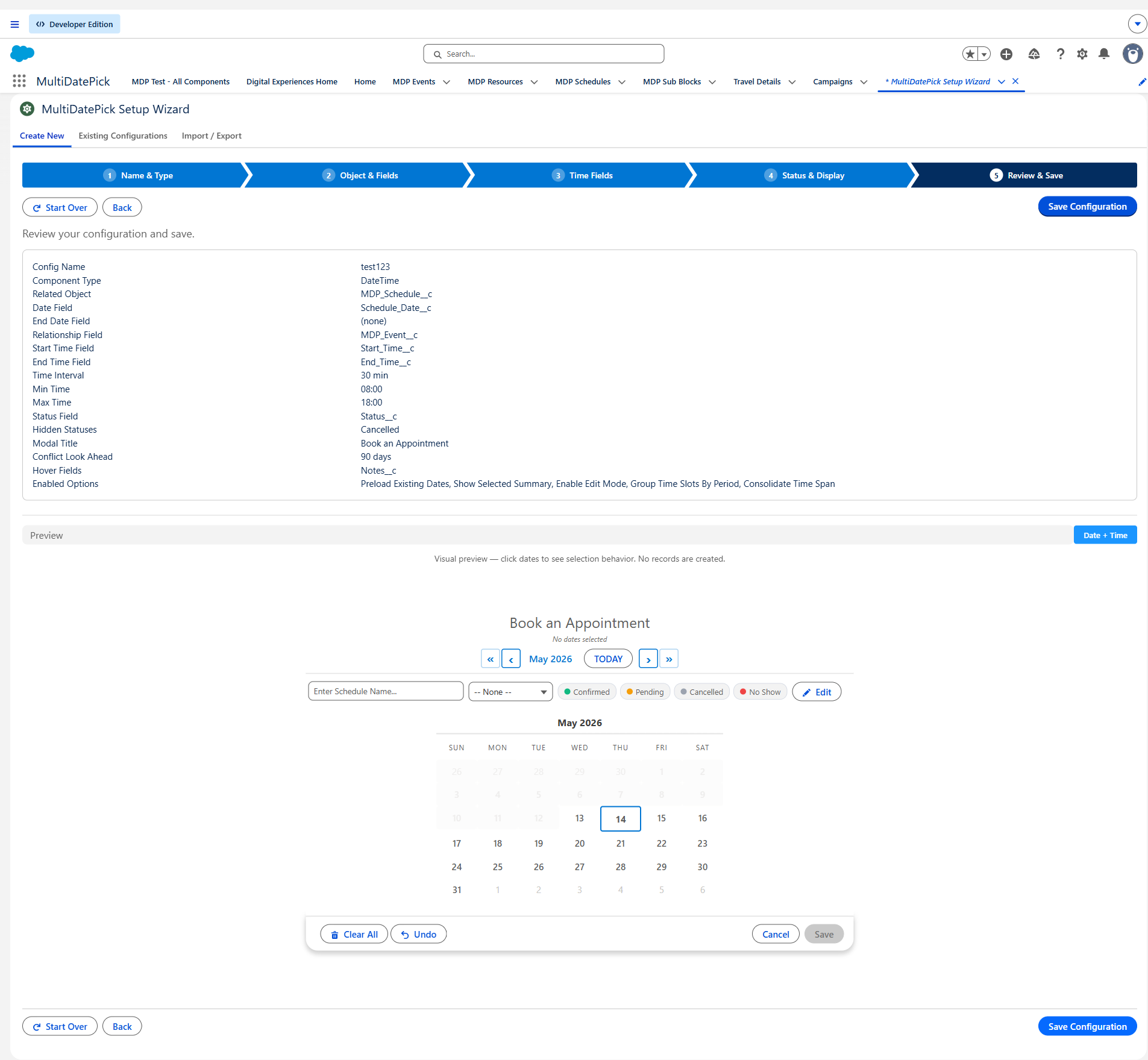Image resolution: width=1148 pixels, height=1060 pixels.
Task: Select step 5 Review & Save
Action: pos(1026,175)
